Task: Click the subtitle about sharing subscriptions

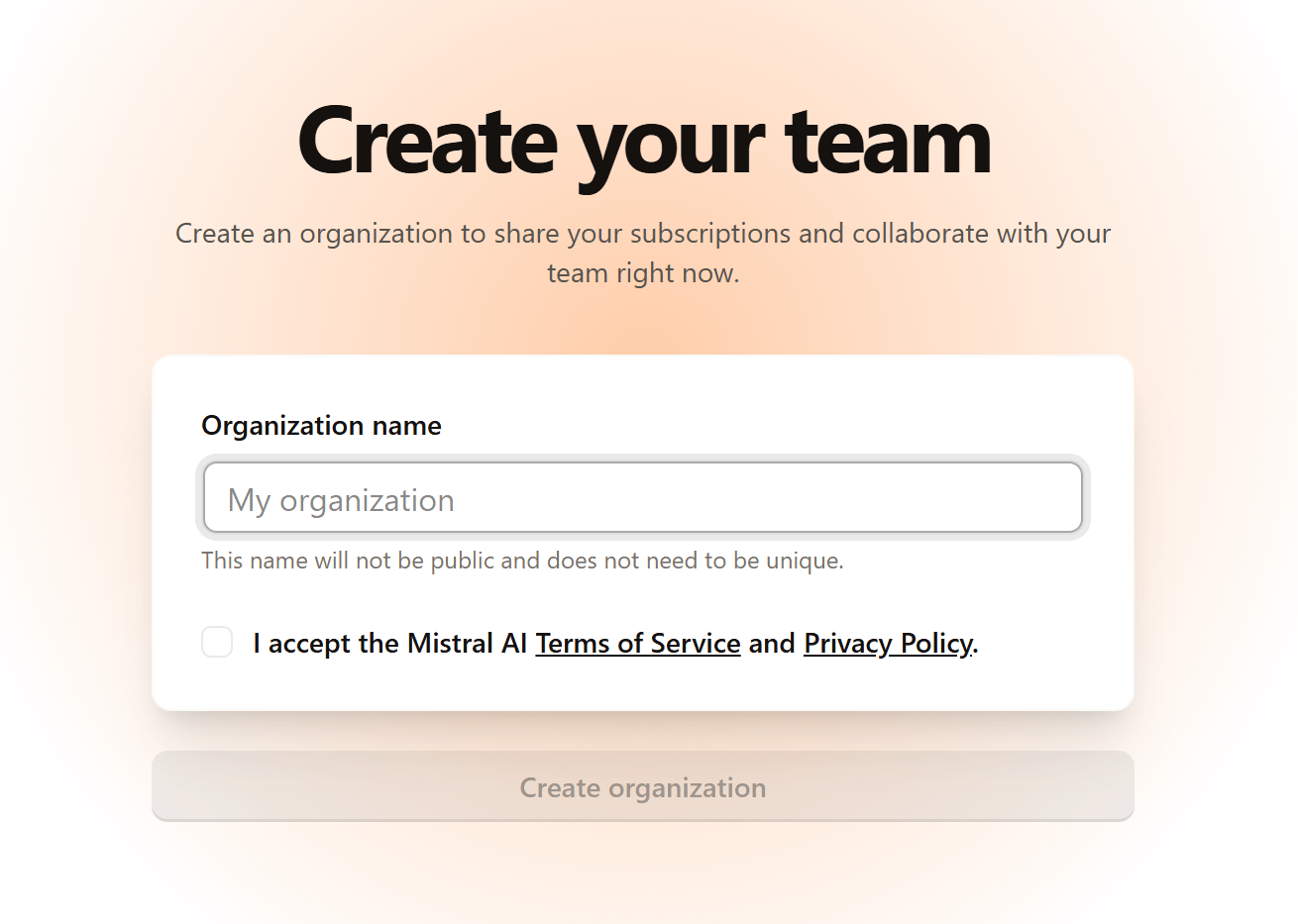Action: point(643,253)
